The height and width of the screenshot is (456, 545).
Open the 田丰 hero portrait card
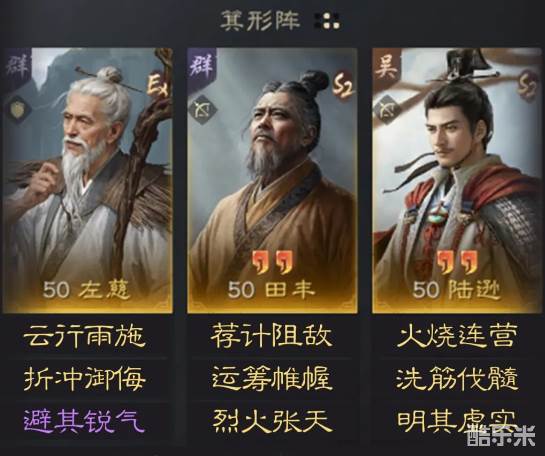[272, 180]
